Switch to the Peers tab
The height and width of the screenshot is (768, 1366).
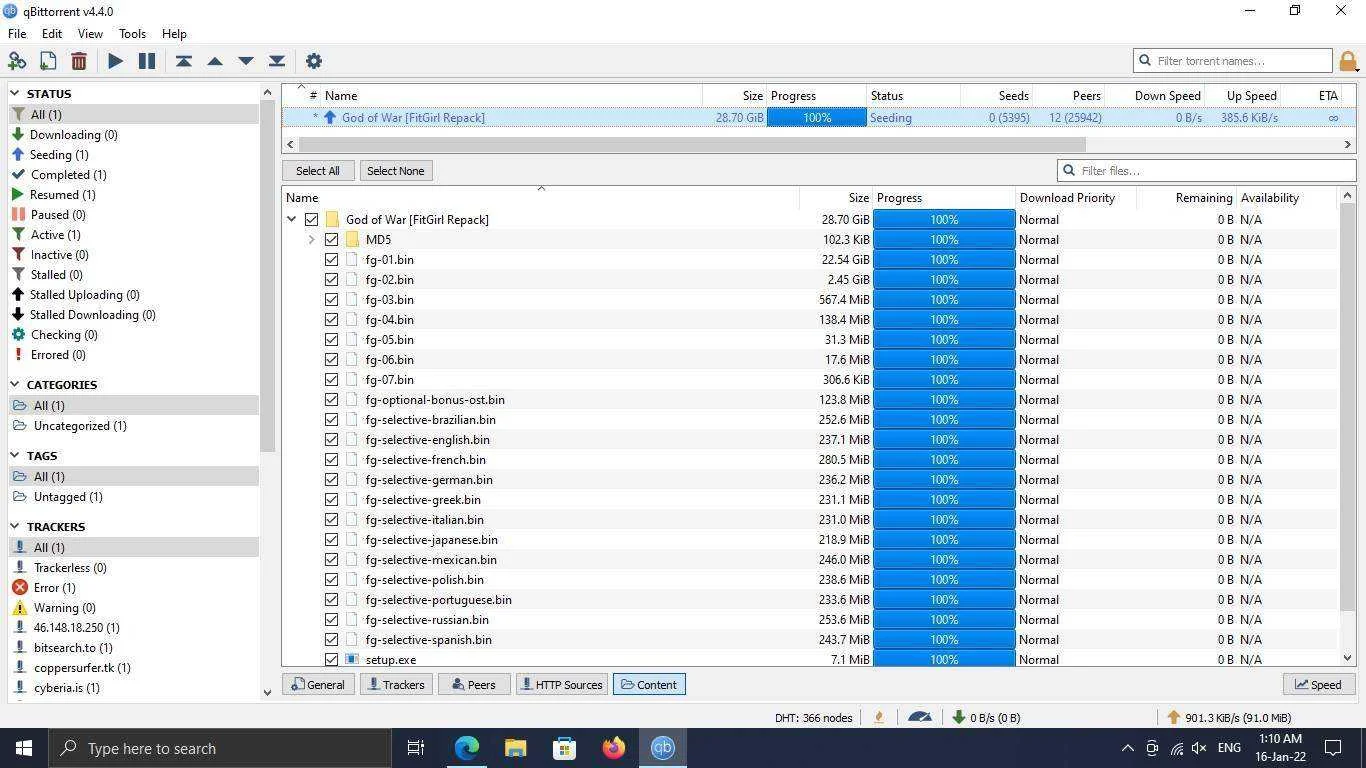474,684
